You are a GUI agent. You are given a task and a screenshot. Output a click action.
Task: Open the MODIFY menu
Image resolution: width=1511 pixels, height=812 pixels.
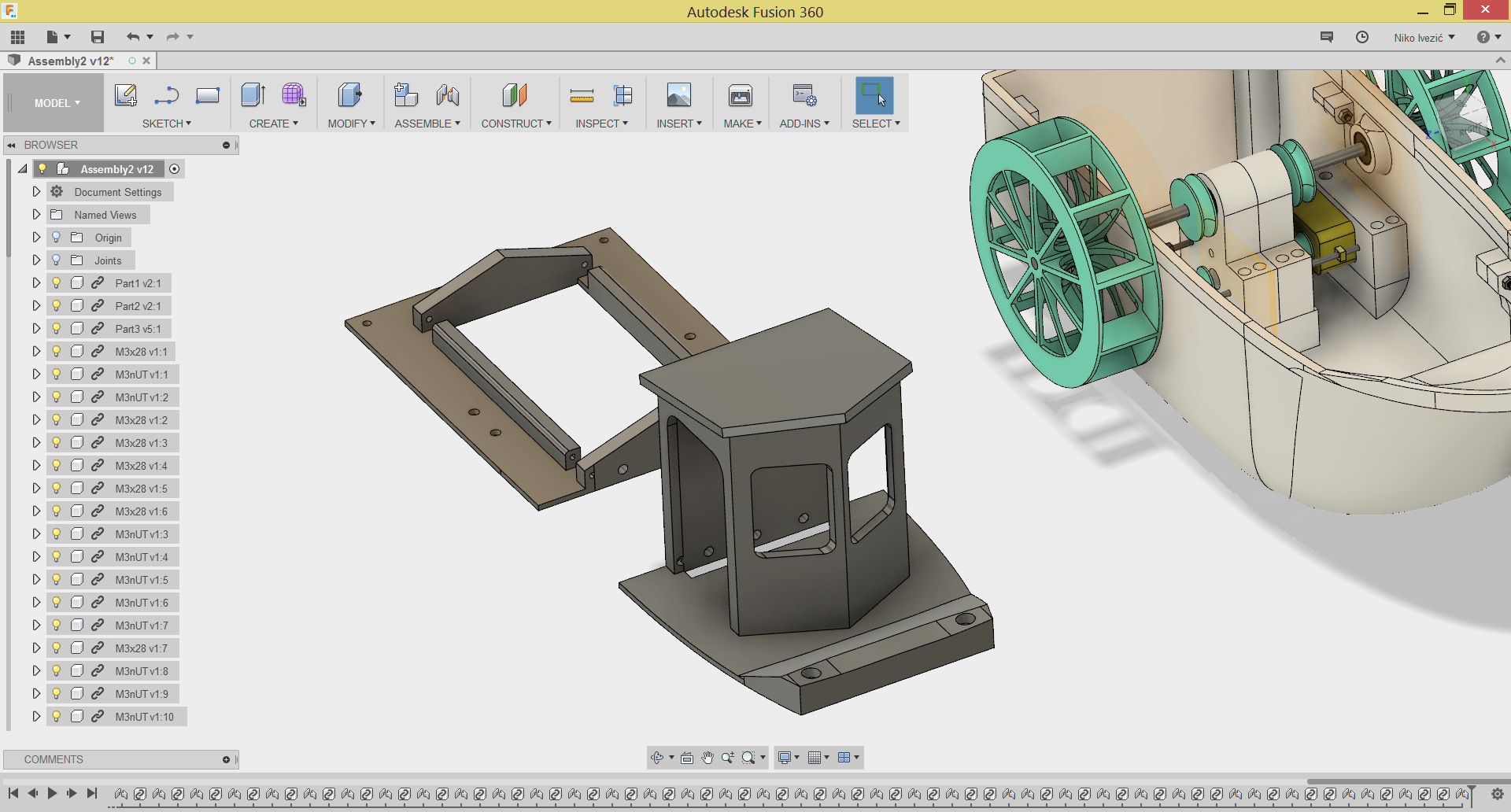[352, 124]
